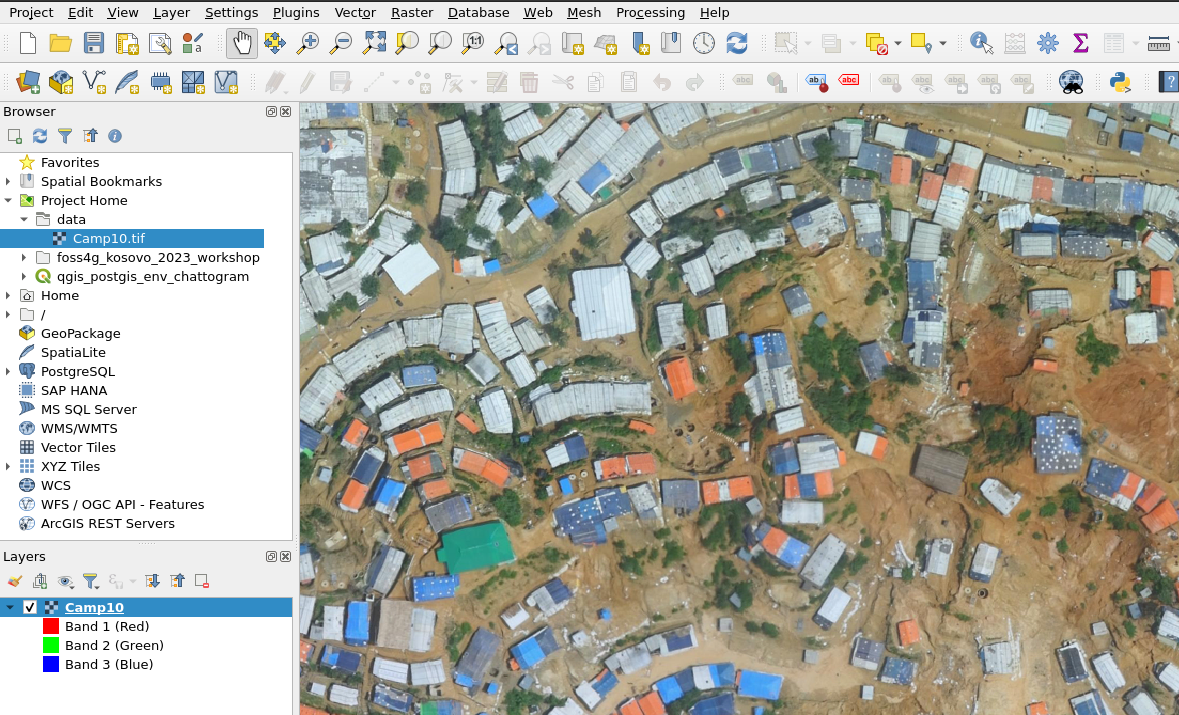Image resolution: width=1179 pixels, height=715 pixels.
Task: Open the Project menu
Action: (31, 13)
